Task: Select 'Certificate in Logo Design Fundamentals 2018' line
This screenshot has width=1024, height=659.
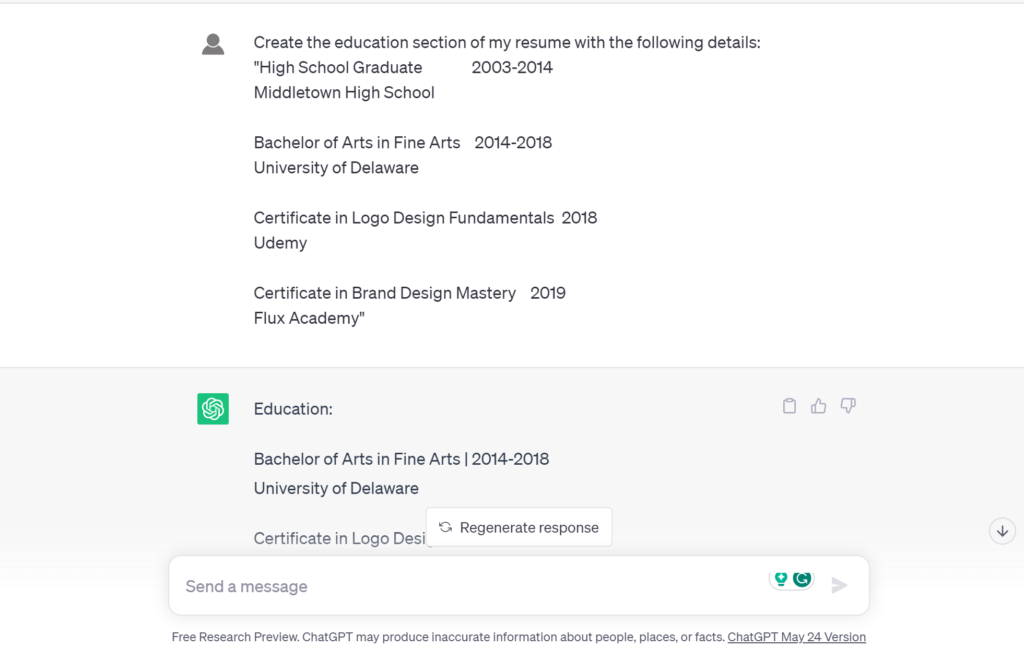Action: tap(425, 218)
